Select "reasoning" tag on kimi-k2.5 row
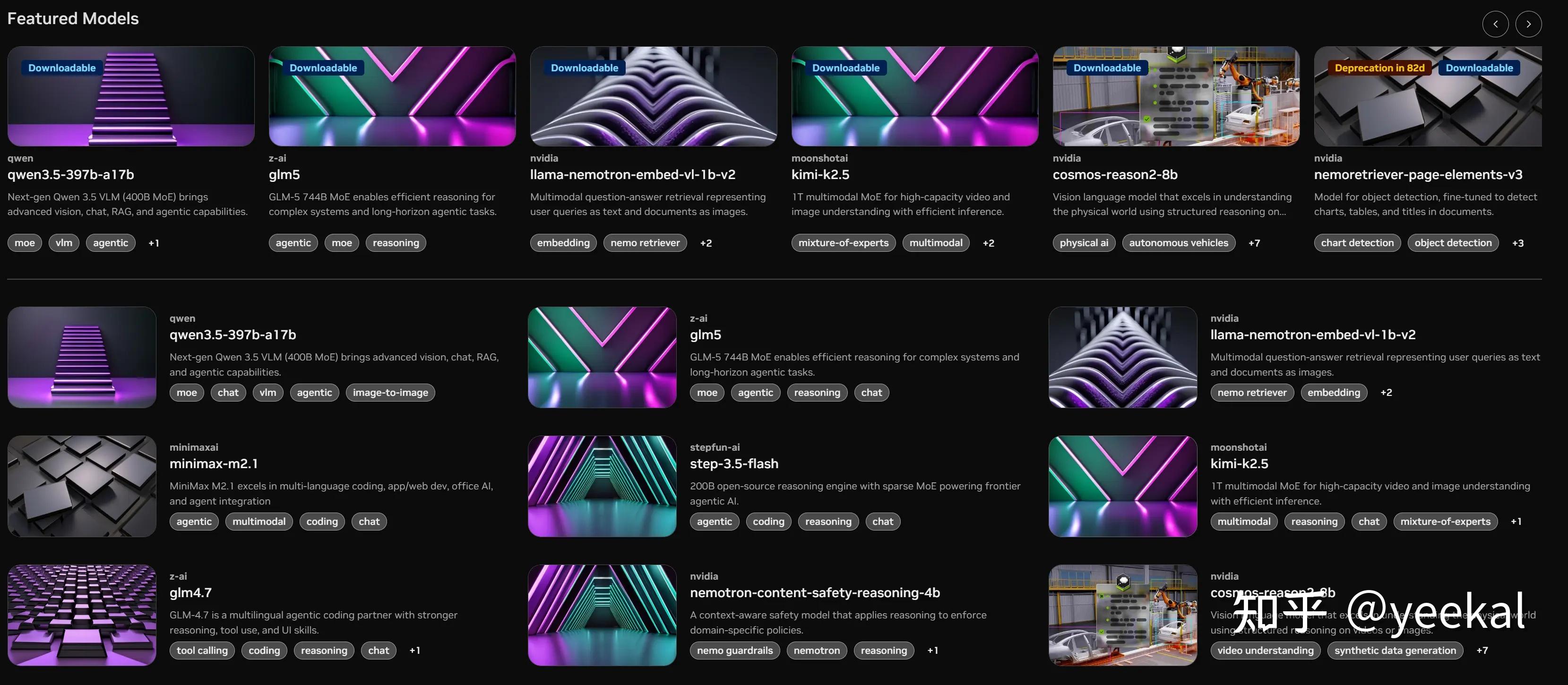The width and height of the screenshot is (1568, 685). pyautogui.click(x=1314, y=522)
